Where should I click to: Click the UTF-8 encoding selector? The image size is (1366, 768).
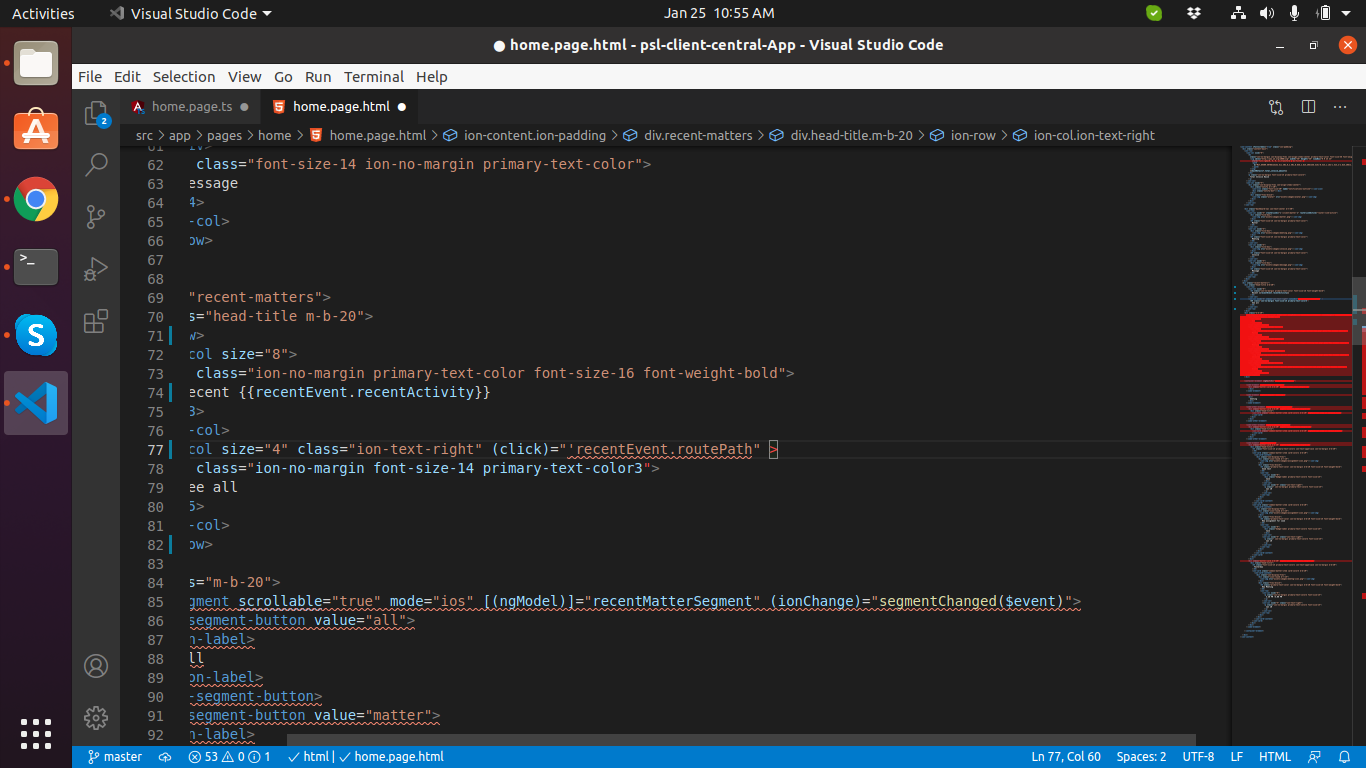pyautogui.click(x=1198, y=757)
